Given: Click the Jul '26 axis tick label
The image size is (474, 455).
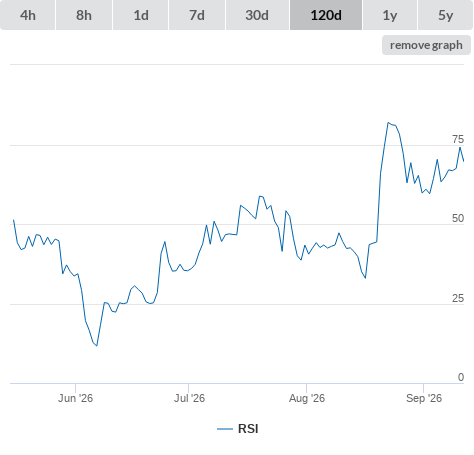Looking at the screenshot, I should click(189, 398).
